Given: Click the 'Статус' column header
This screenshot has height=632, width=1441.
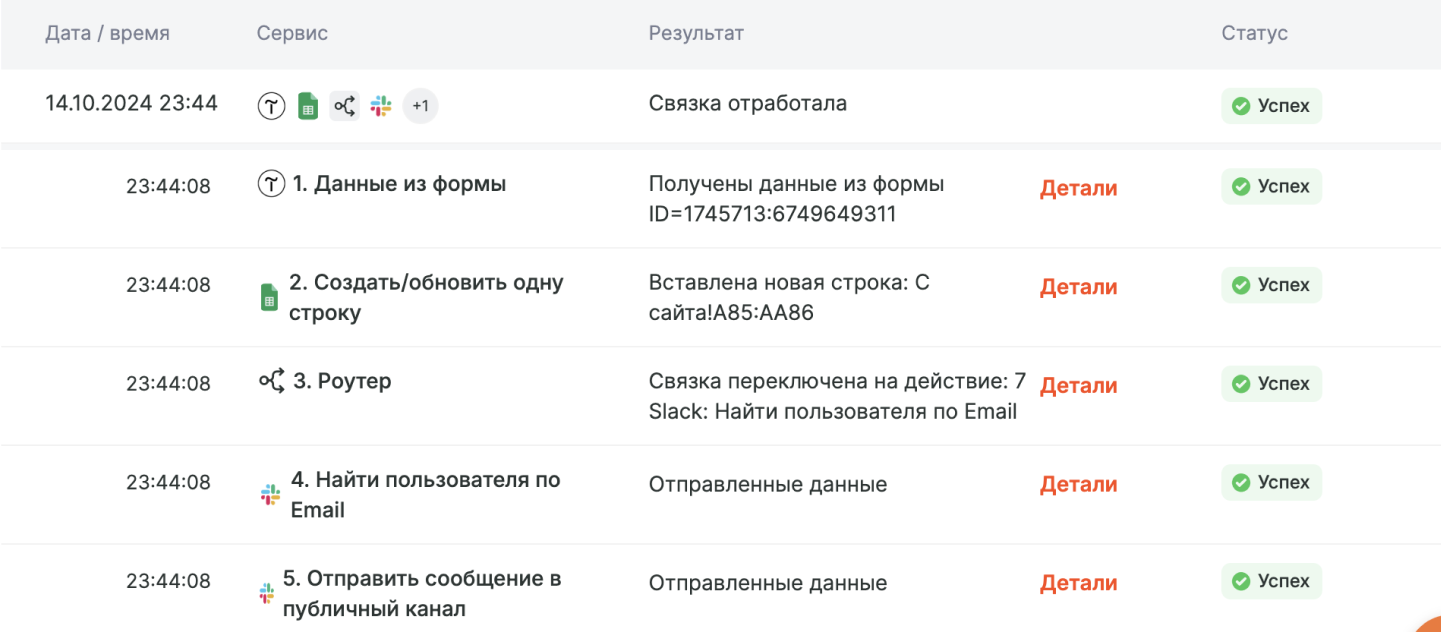Looking at the screenshot, I should point(1254,33).
